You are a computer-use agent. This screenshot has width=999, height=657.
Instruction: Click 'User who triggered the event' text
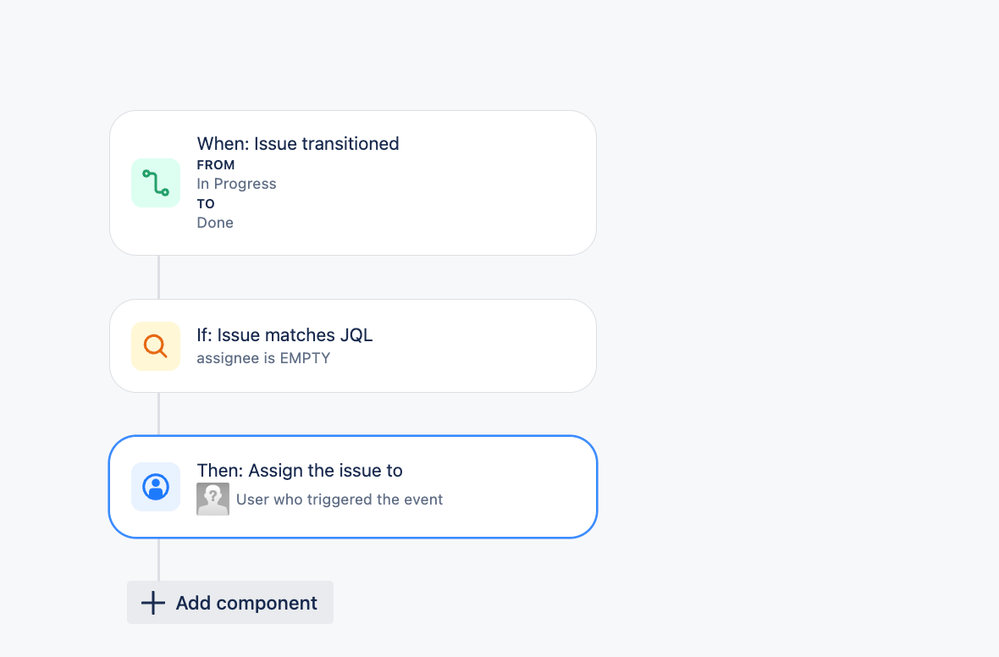coord(339,500)
